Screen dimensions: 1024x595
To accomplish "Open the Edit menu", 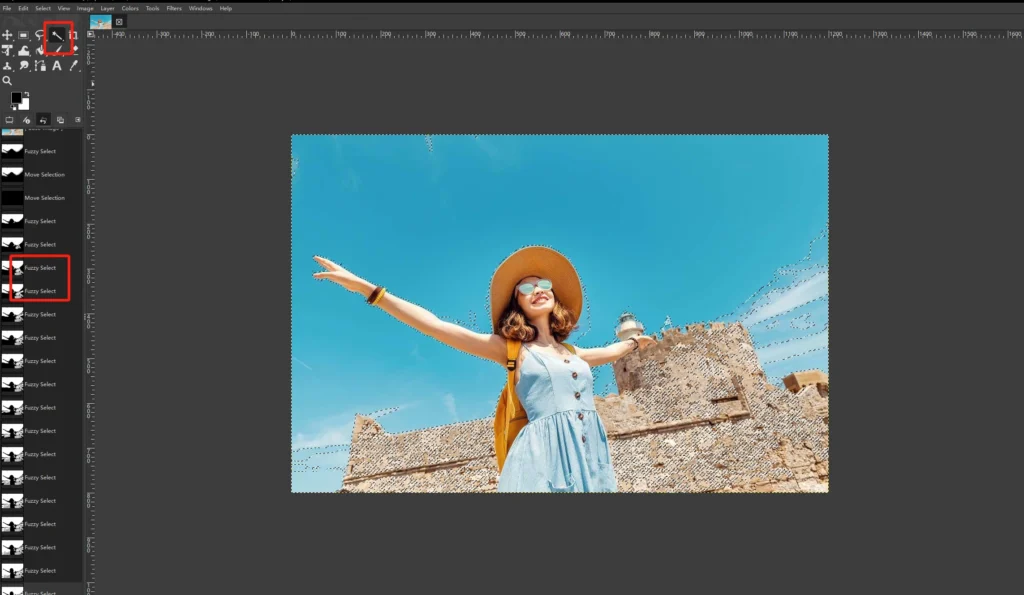I will point(23,8).
